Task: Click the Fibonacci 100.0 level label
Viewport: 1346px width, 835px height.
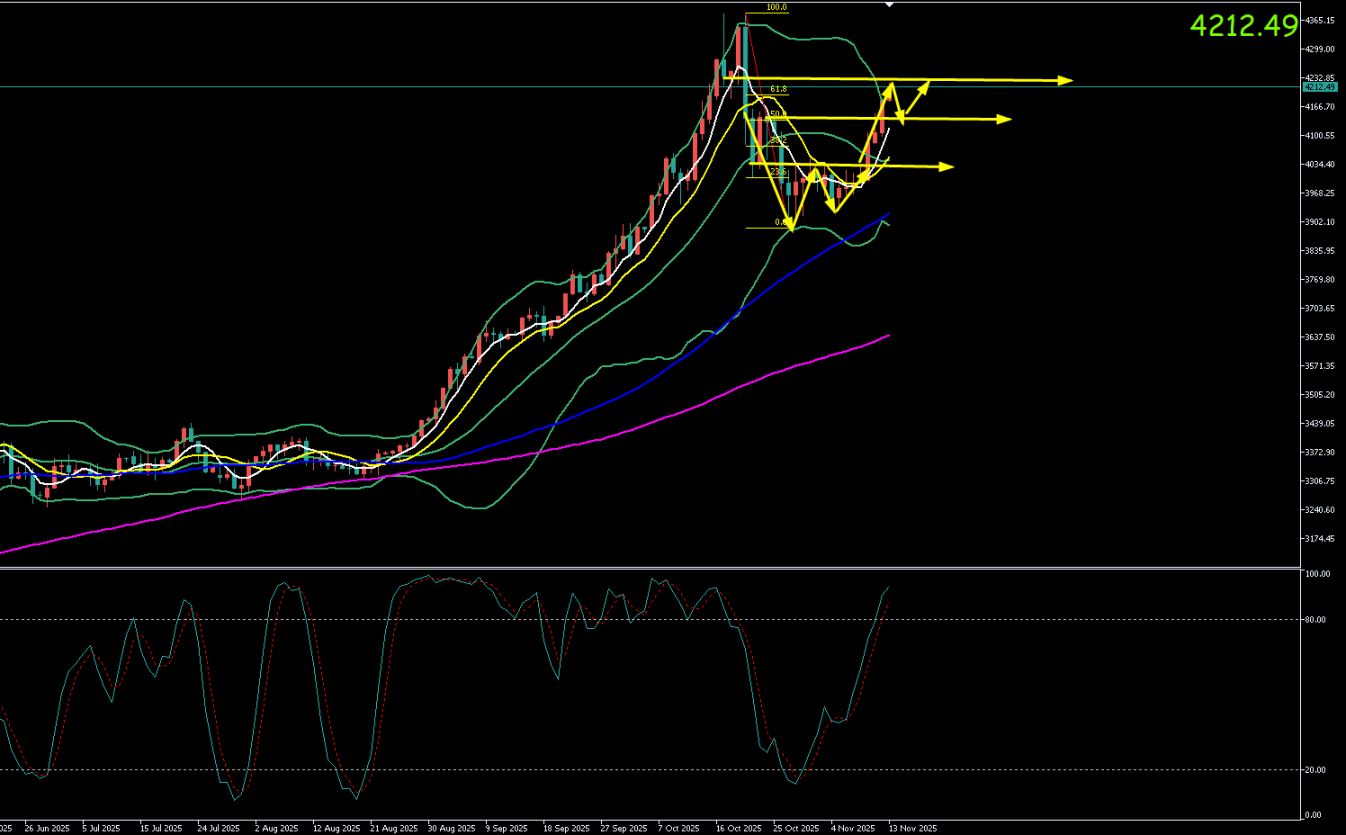Action: pos(777,8)
